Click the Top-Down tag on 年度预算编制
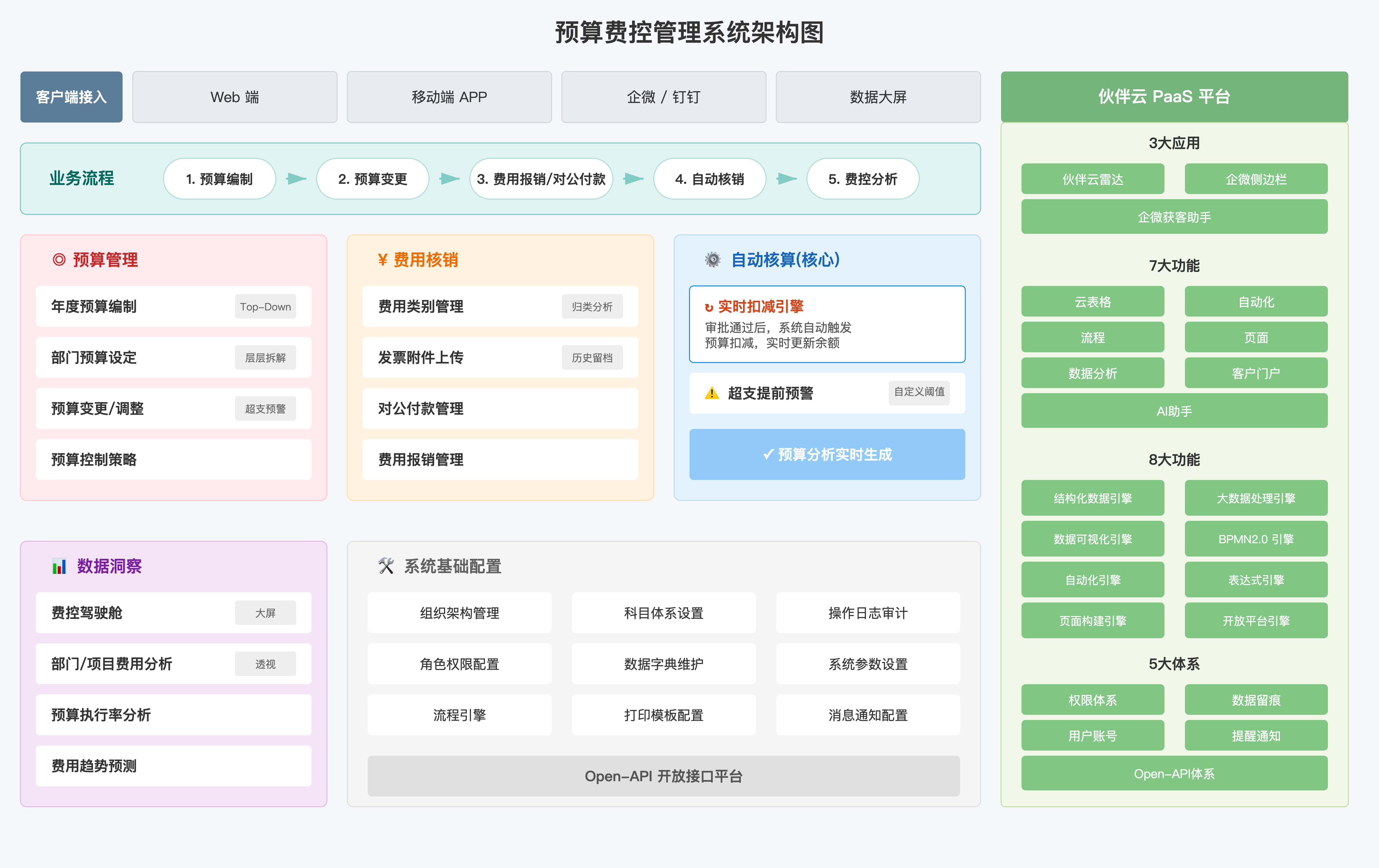This screenshot has width=1379, height=868. tap(265, 307)
